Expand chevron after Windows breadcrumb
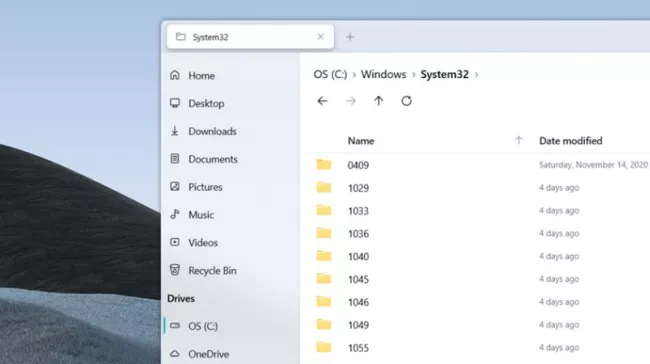This screenshot has height=364, width=650. coord(413,75)
